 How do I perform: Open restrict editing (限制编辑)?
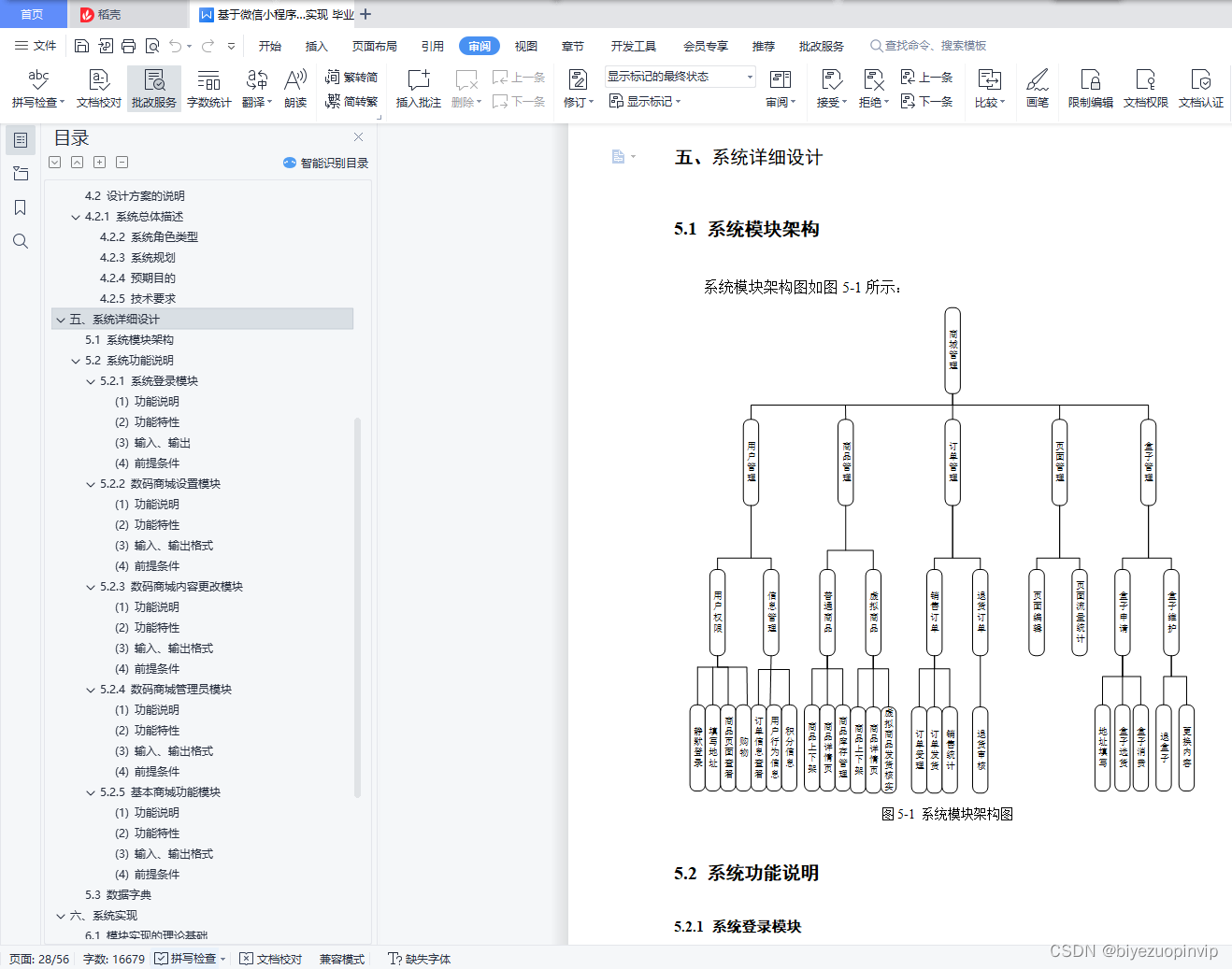[1091, 89]
